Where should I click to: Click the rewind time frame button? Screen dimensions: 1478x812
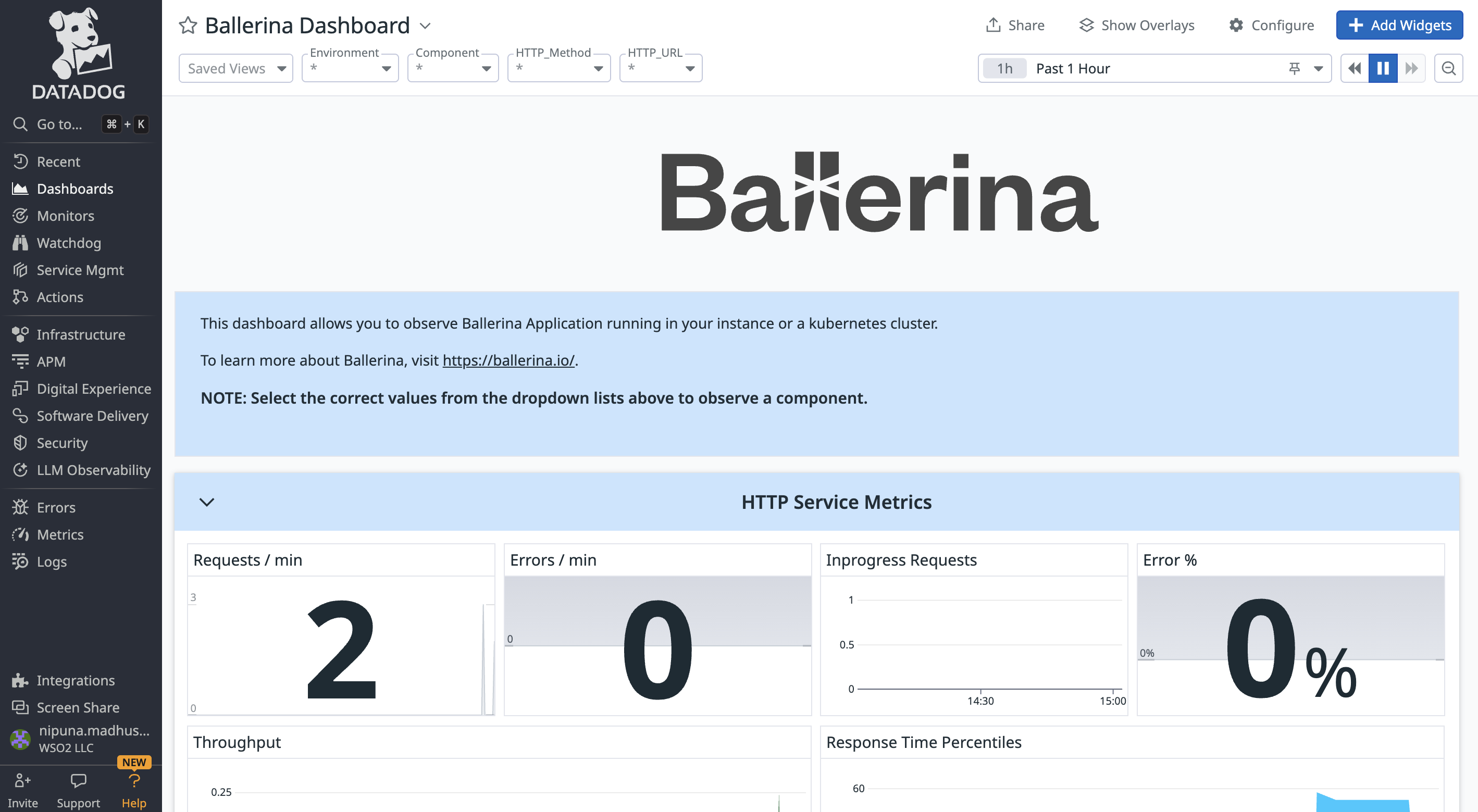point(1355,68)
